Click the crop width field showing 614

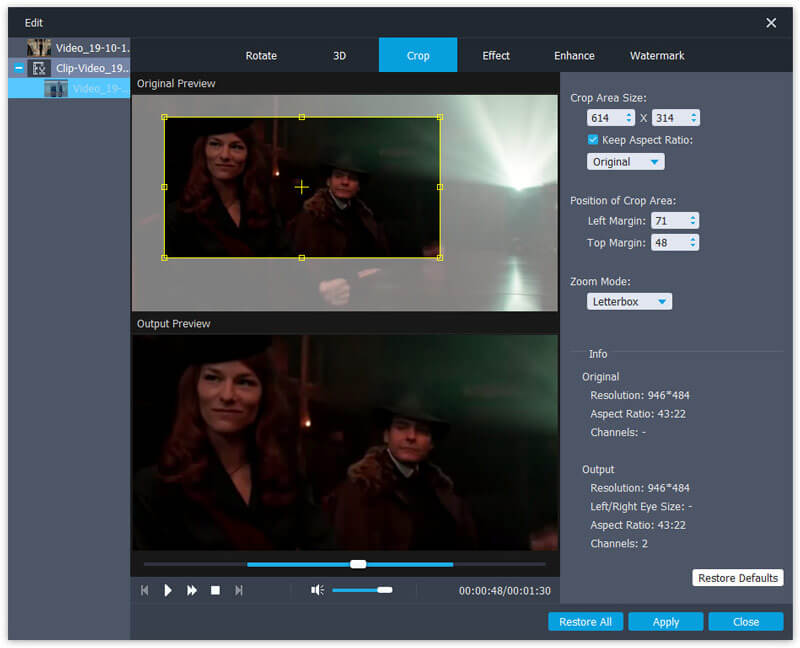click(x=605, y=118)
